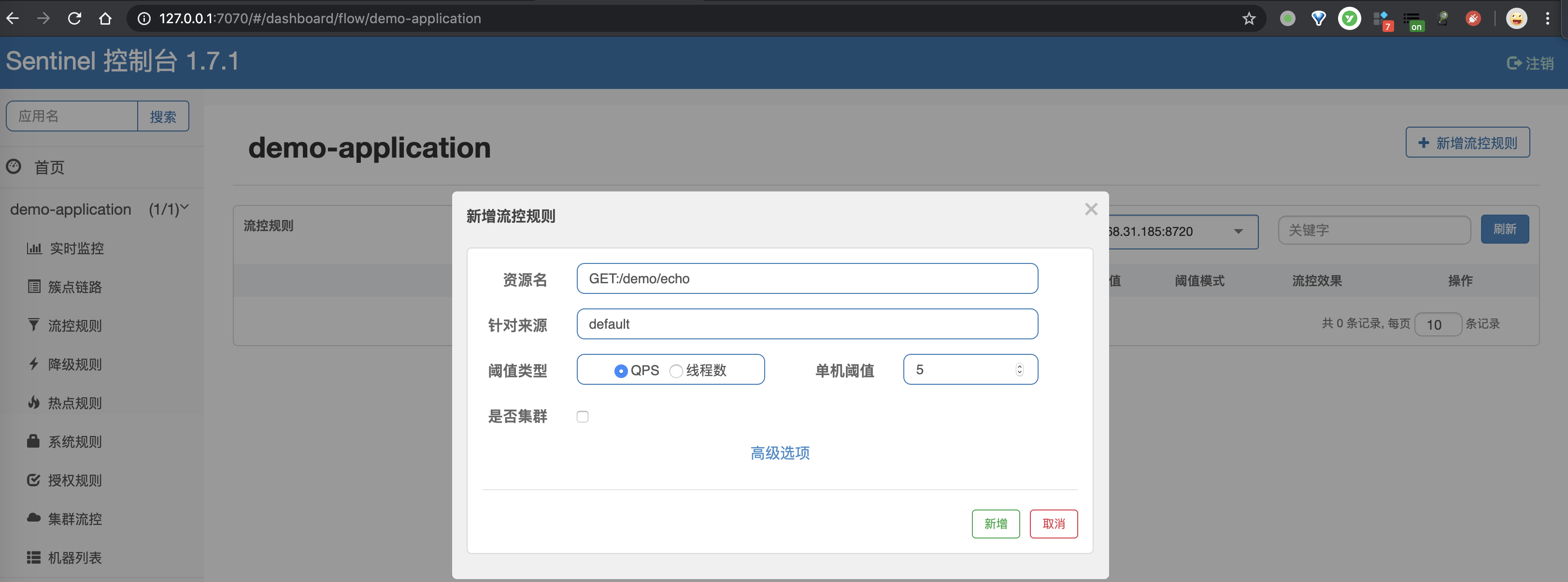Open 授权规则 via checkmark icon
Image resolution: width=1568 pixels, height=582 pixels.
pos(34,480)
